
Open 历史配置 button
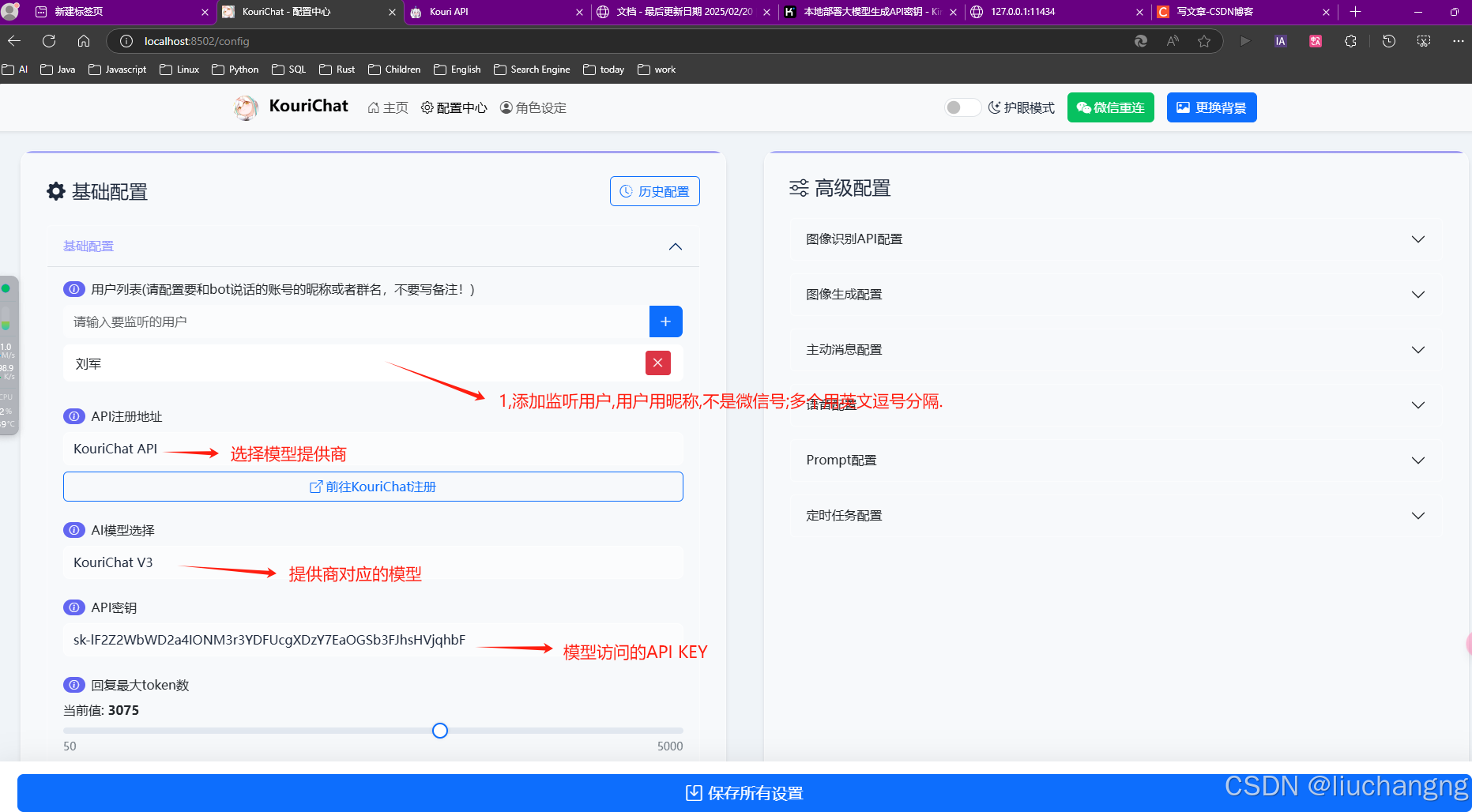point(655,191)
